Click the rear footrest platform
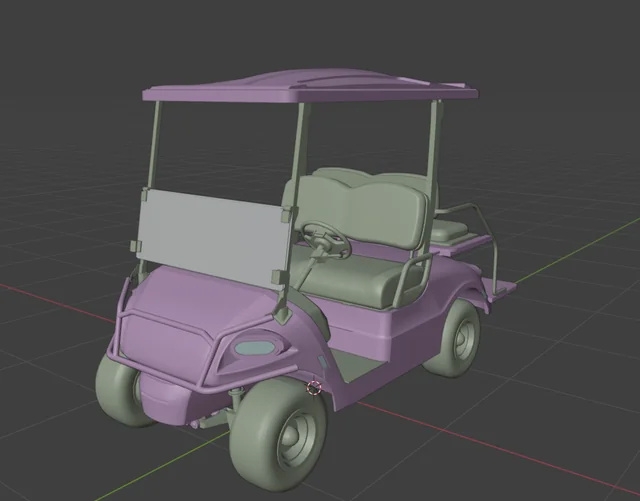 coord(506,288)
